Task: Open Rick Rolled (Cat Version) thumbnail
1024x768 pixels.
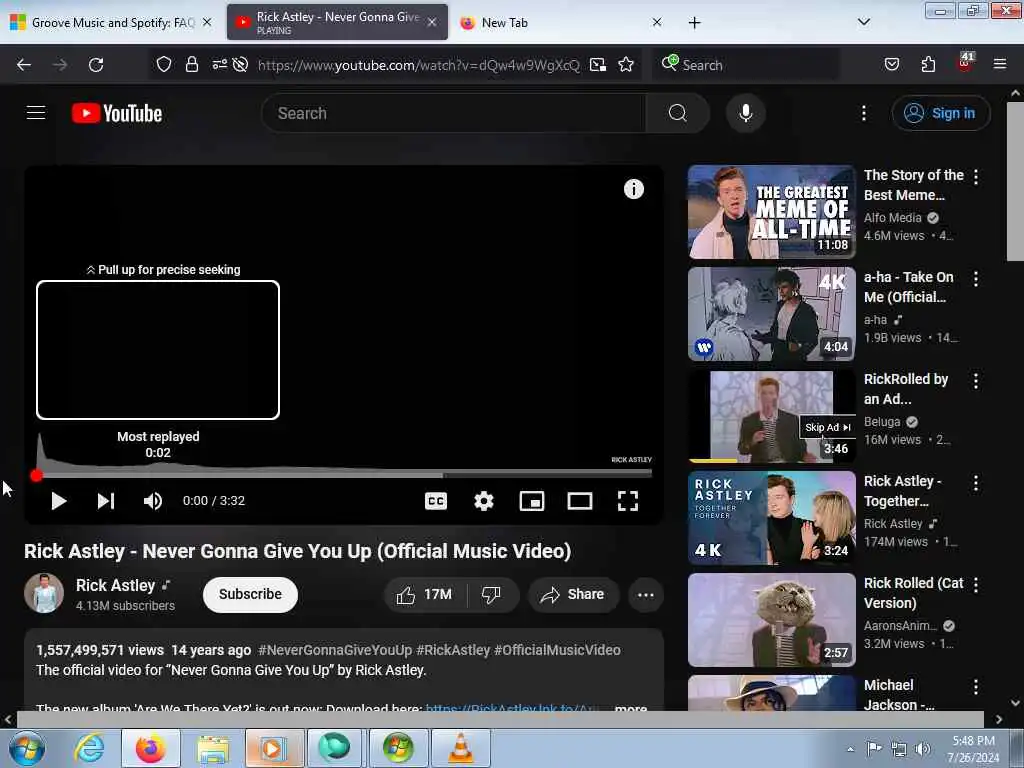Action: click(771, 620)
